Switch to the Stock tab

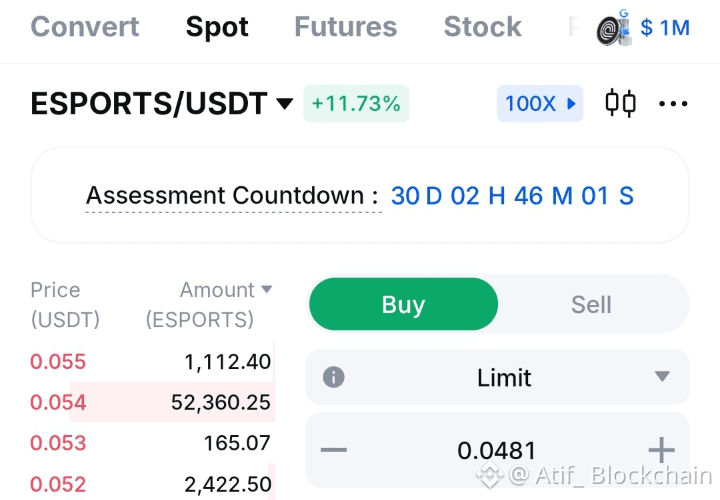click(482, 27)
